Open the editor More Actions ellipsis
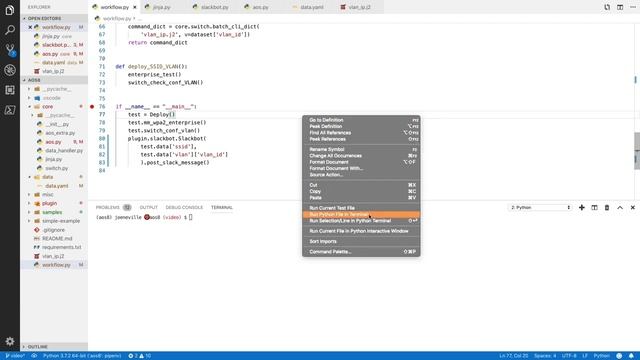The width and height of the screenshot is (640, 360). (633, 7)
